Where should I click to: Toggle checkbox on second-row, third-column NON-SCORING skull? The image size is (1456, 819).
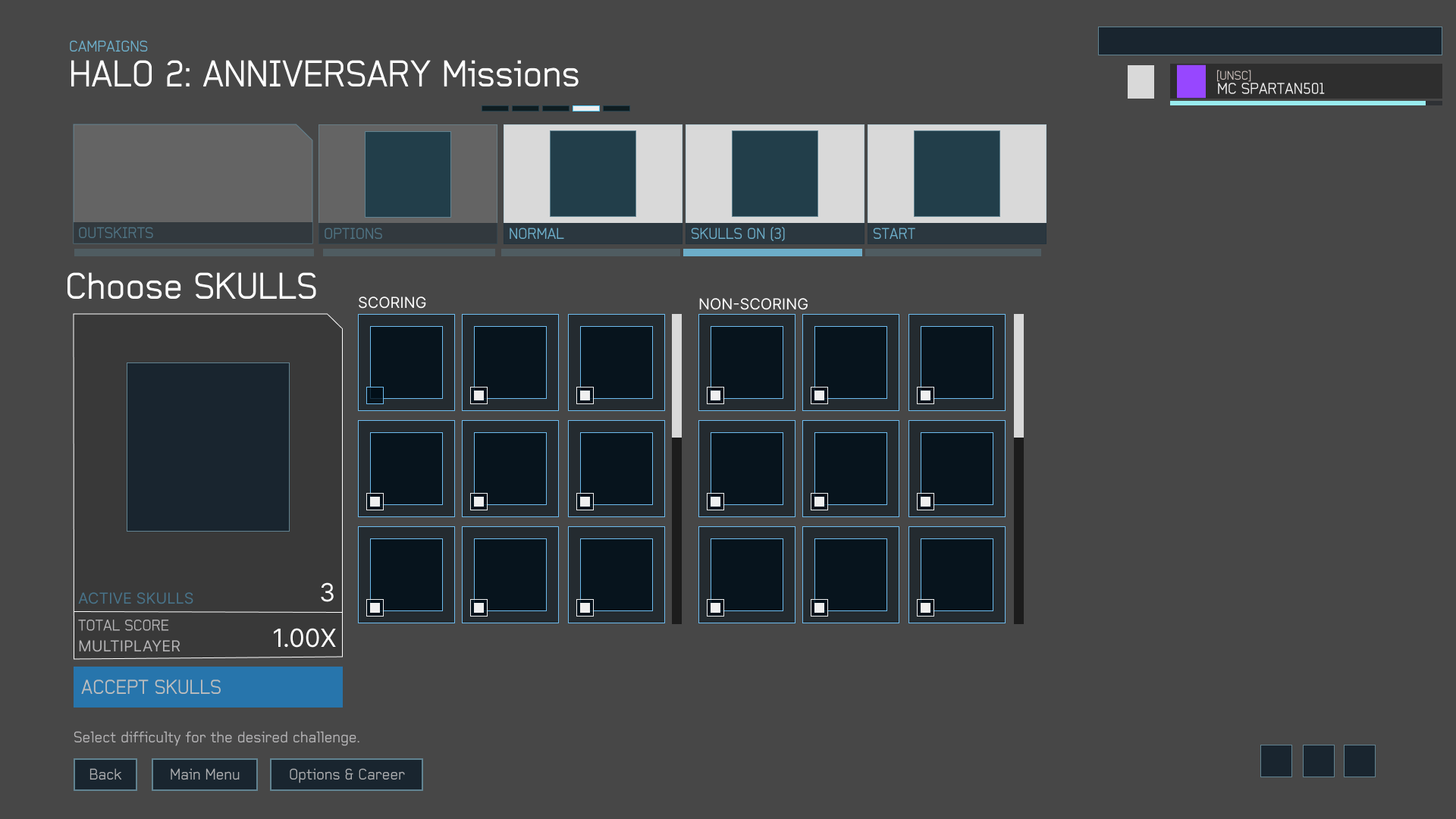pos(925,501)
